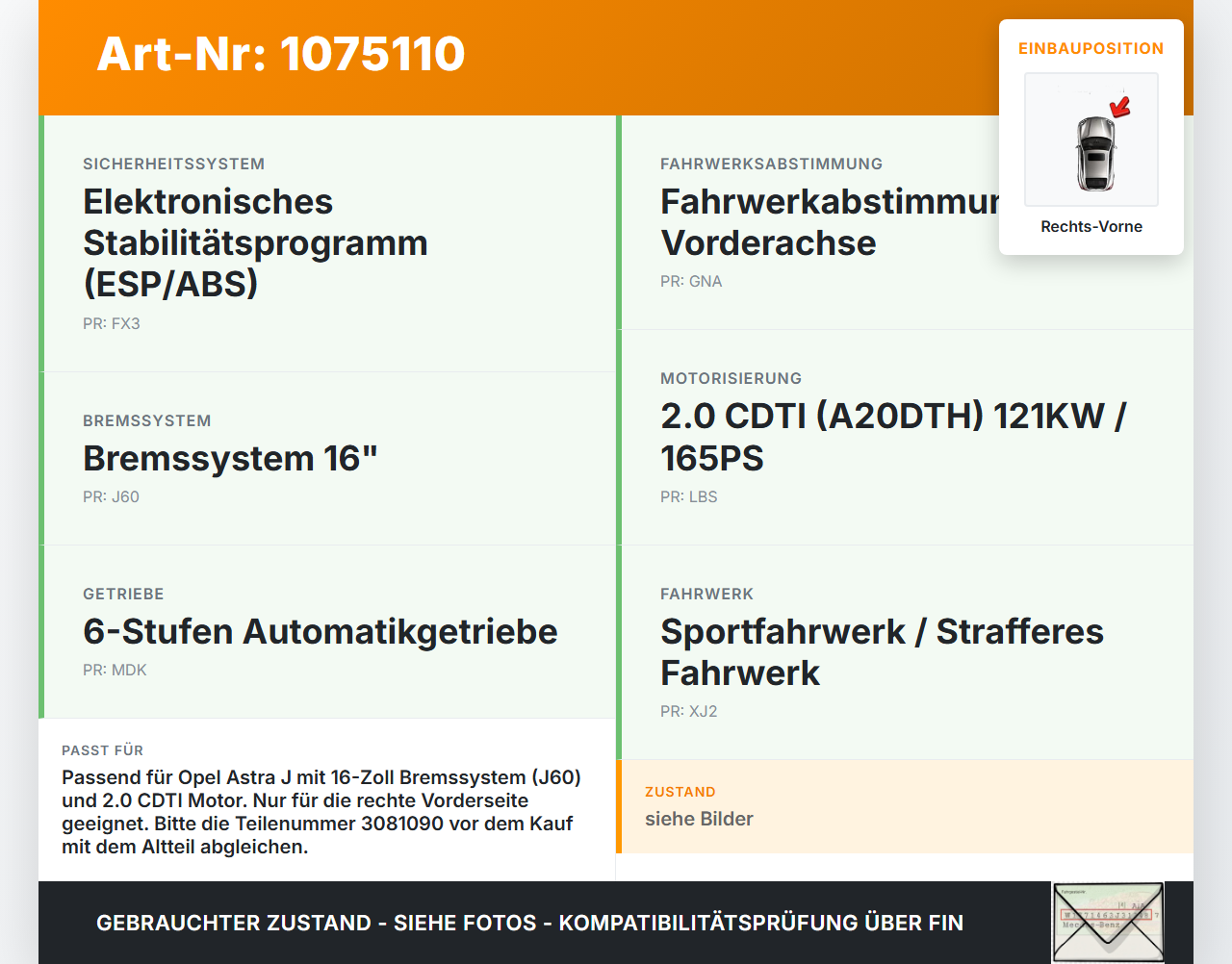
Task: Click the MOTORISIERUNG label
Action: point(731,378)
